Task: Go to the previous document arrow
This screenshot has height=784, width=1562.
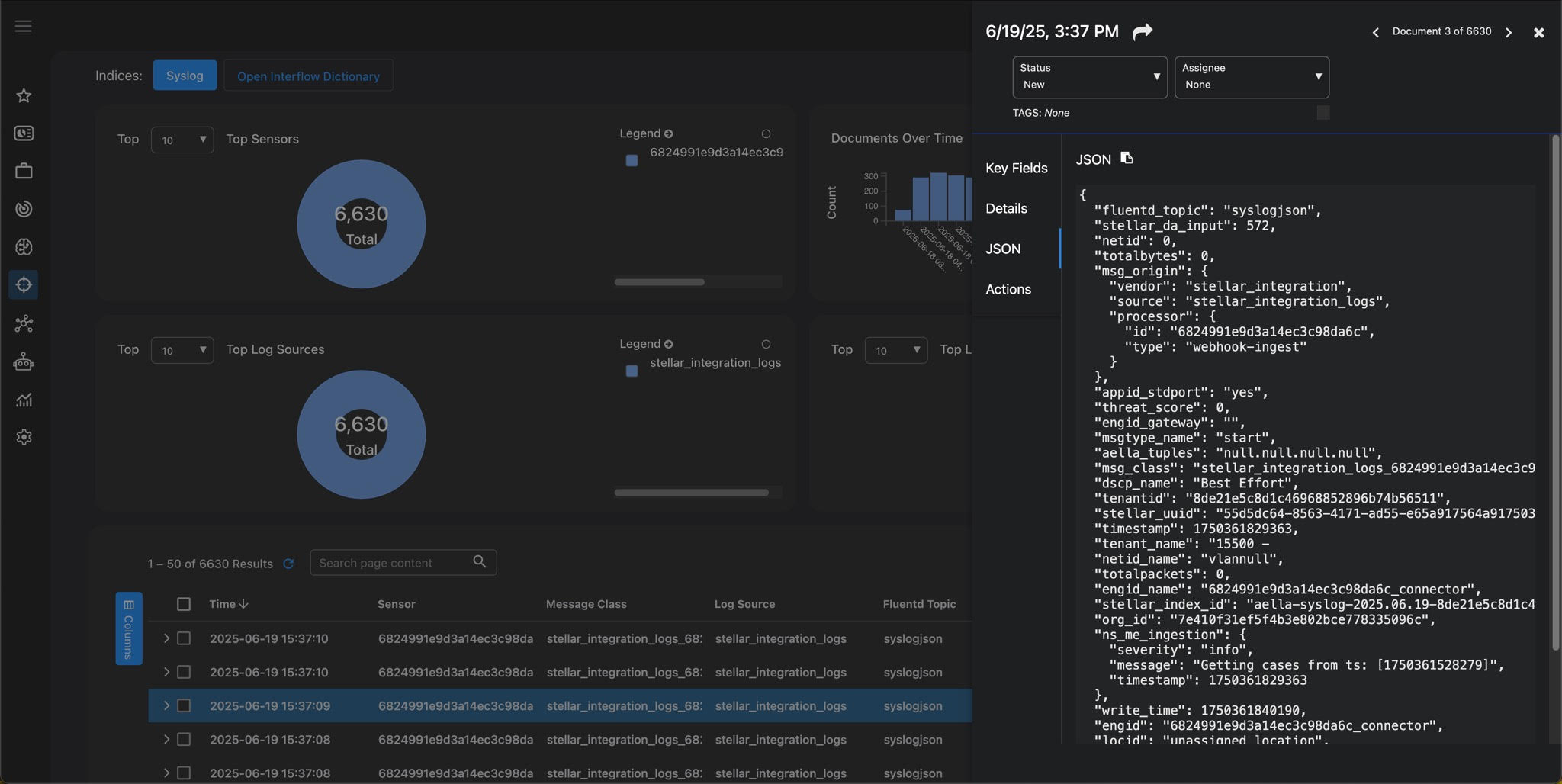Action: tap(1375, 32)
